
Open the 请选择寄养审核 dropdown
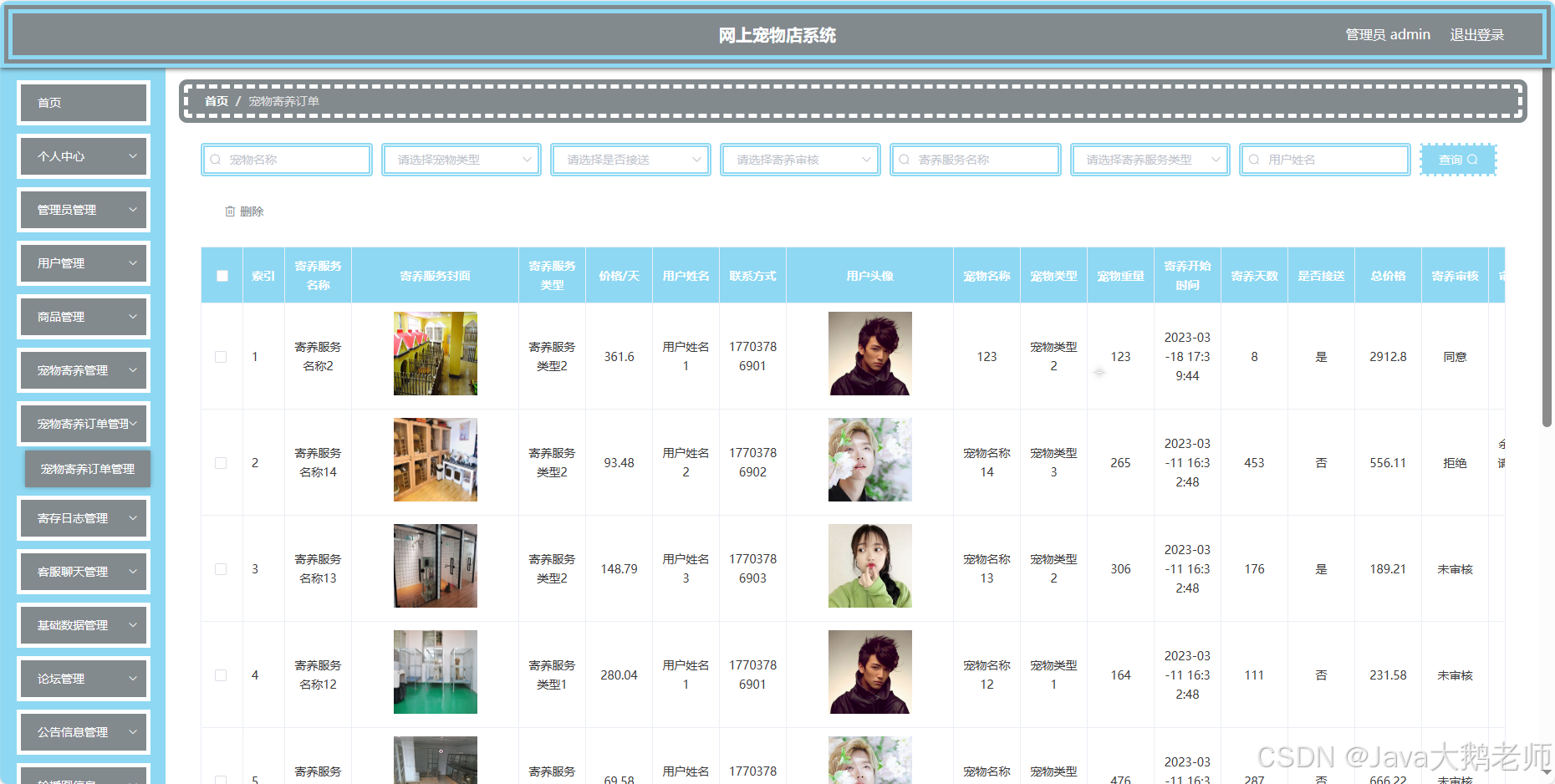[800, 160]
